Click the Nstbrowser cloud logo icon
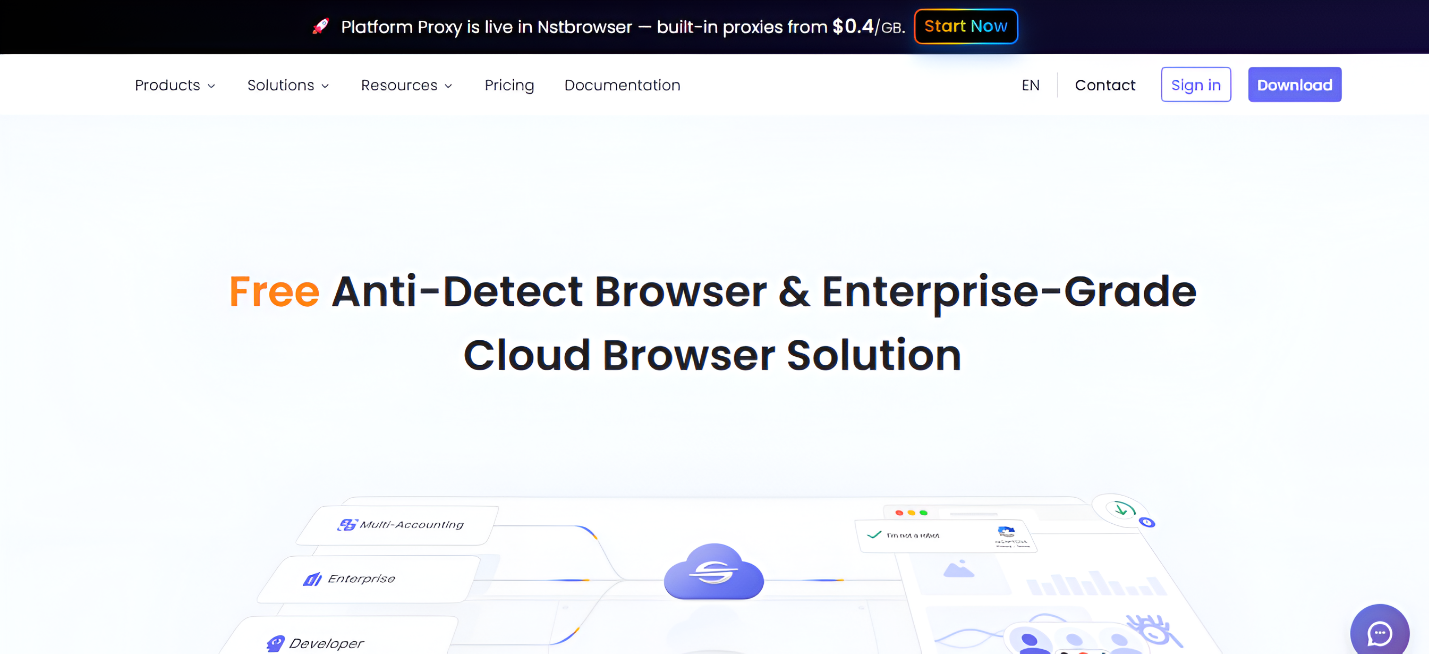The image size is (1429, 654). 714,572
